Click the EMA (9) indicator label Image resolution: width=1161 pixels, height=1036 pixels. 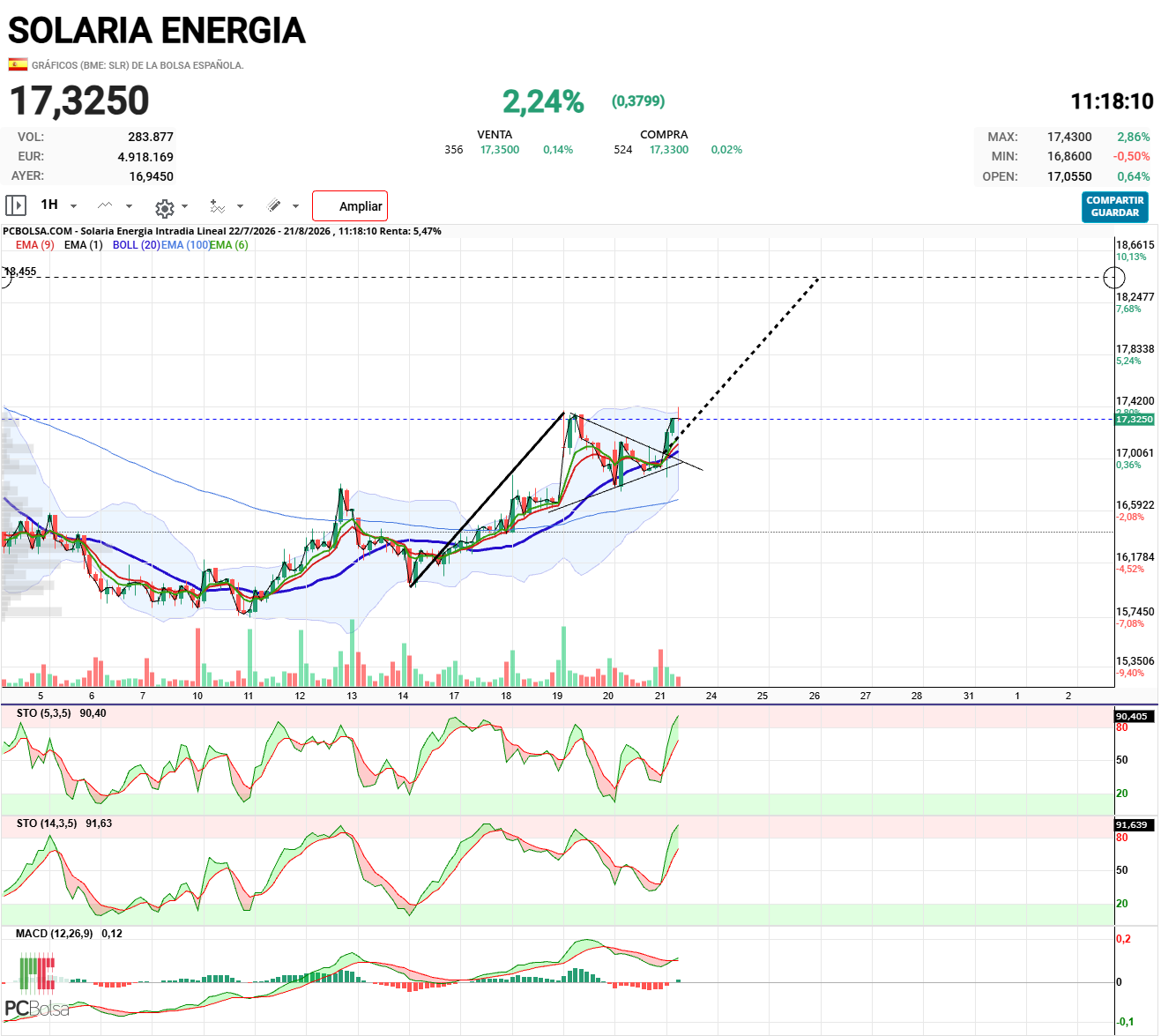(x=35, y=245)
